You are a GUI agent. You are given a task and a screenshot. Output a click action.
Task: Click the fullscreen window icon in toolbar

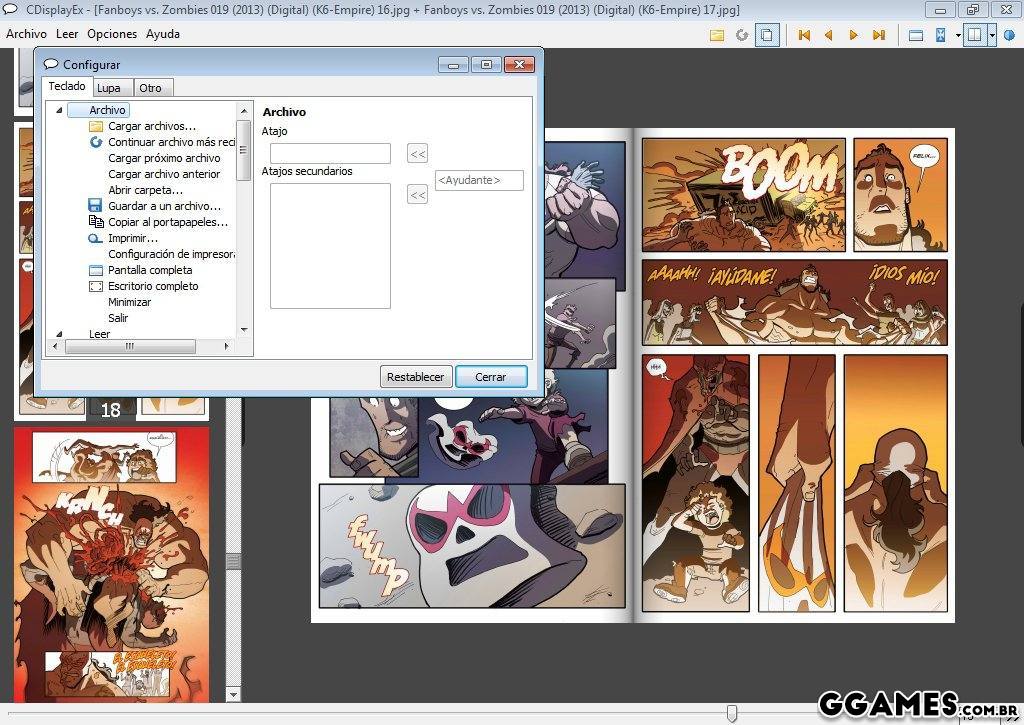point(915,35)
